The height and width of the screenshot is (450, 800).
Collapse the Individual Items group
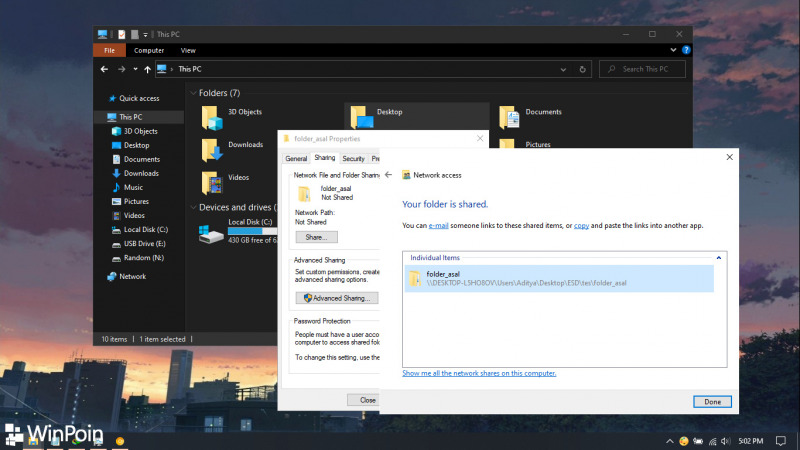(718, 258)
